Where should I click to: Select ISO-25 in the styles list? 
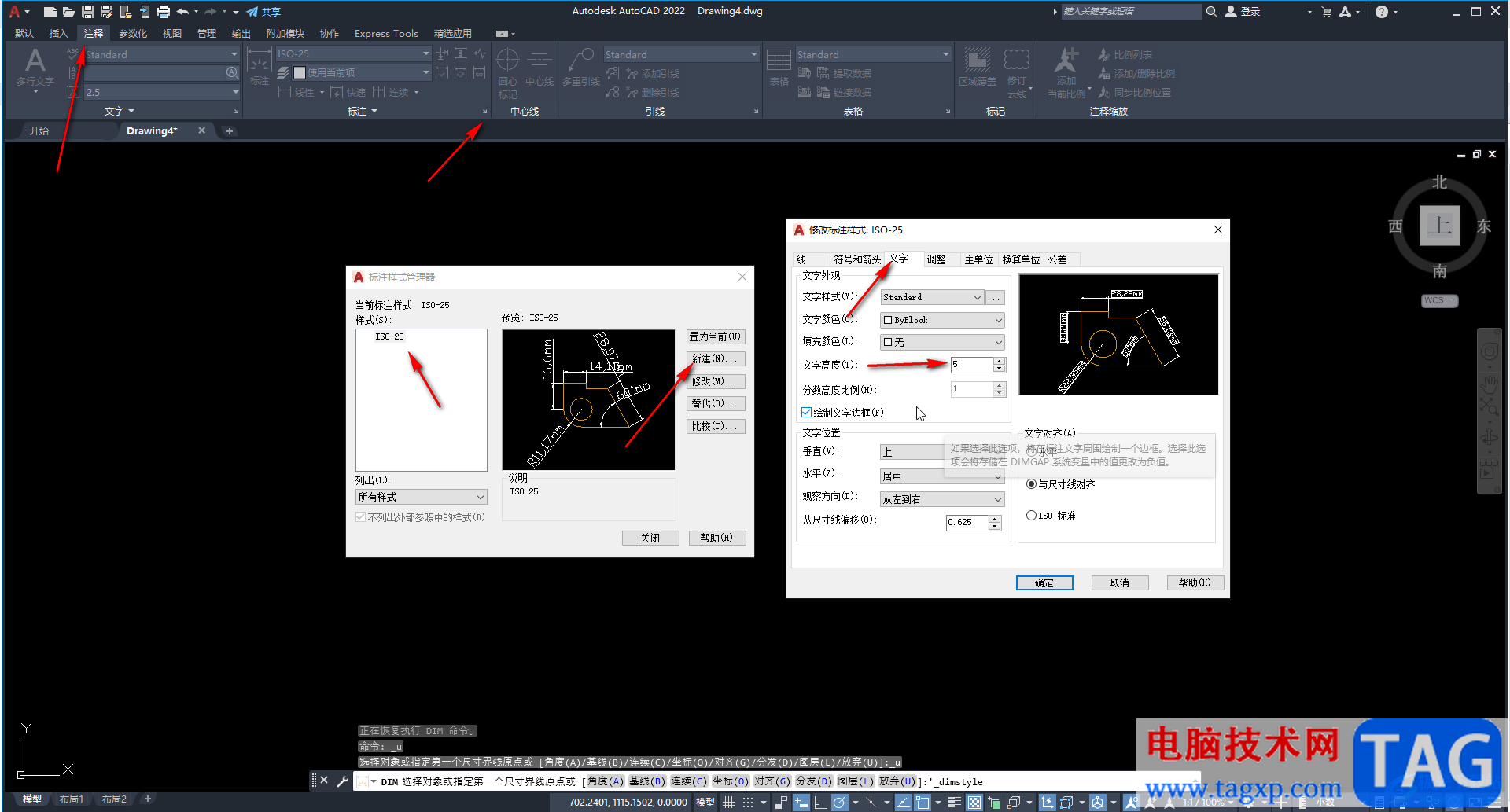tap(389, 336)
